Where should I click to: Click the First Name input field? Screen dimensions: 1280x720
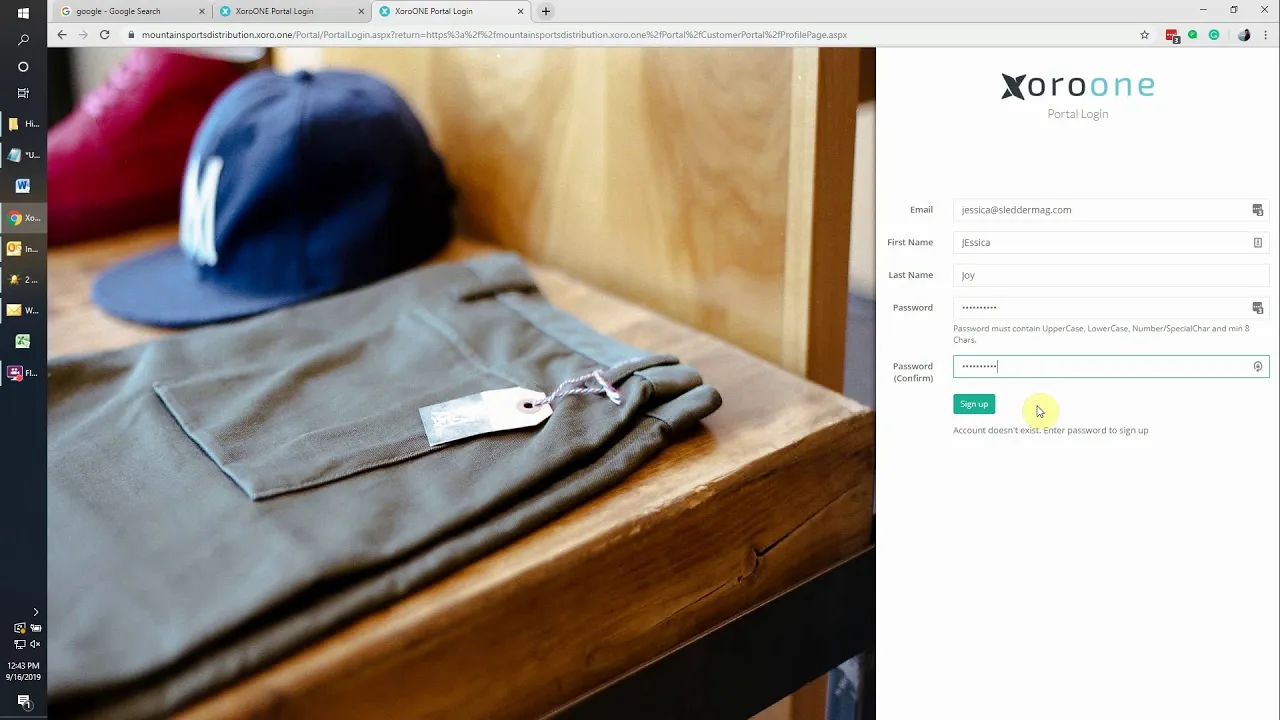tap(1111, 242)
